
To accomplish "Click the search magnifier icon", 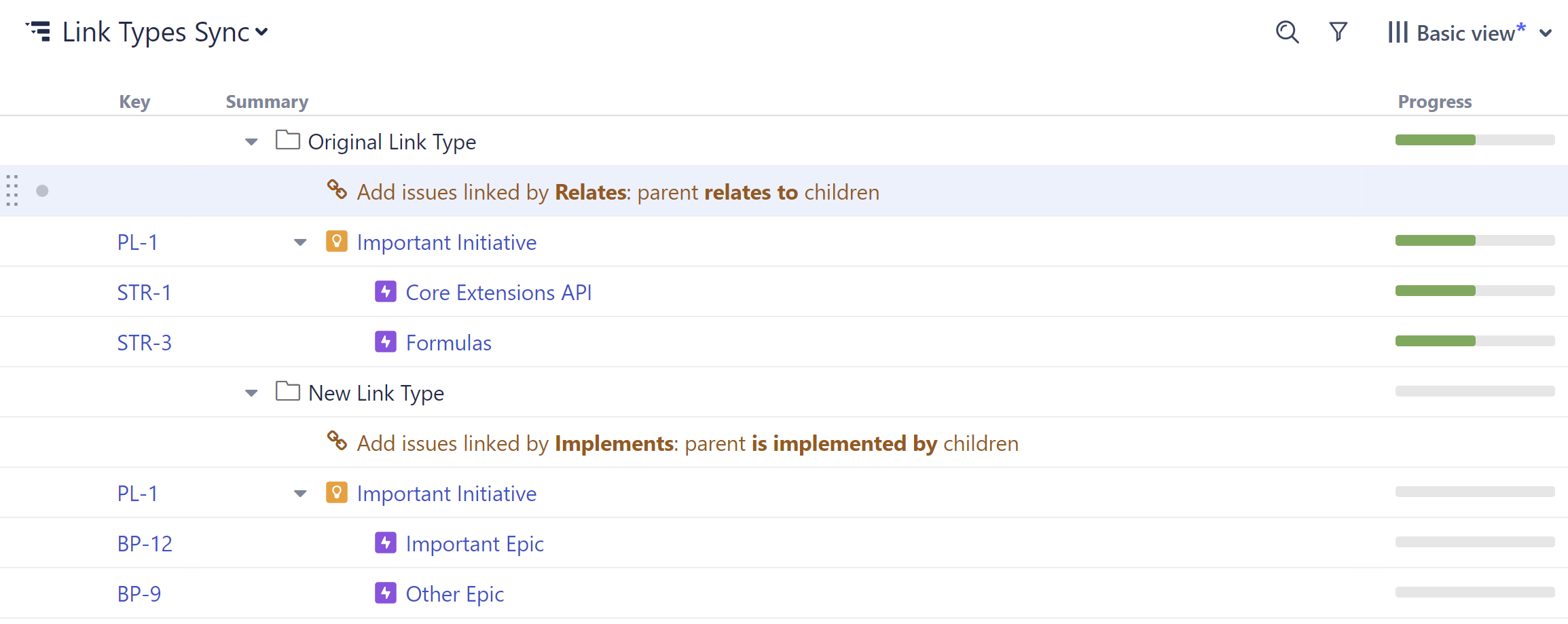I will click(x=1287, y=32).
